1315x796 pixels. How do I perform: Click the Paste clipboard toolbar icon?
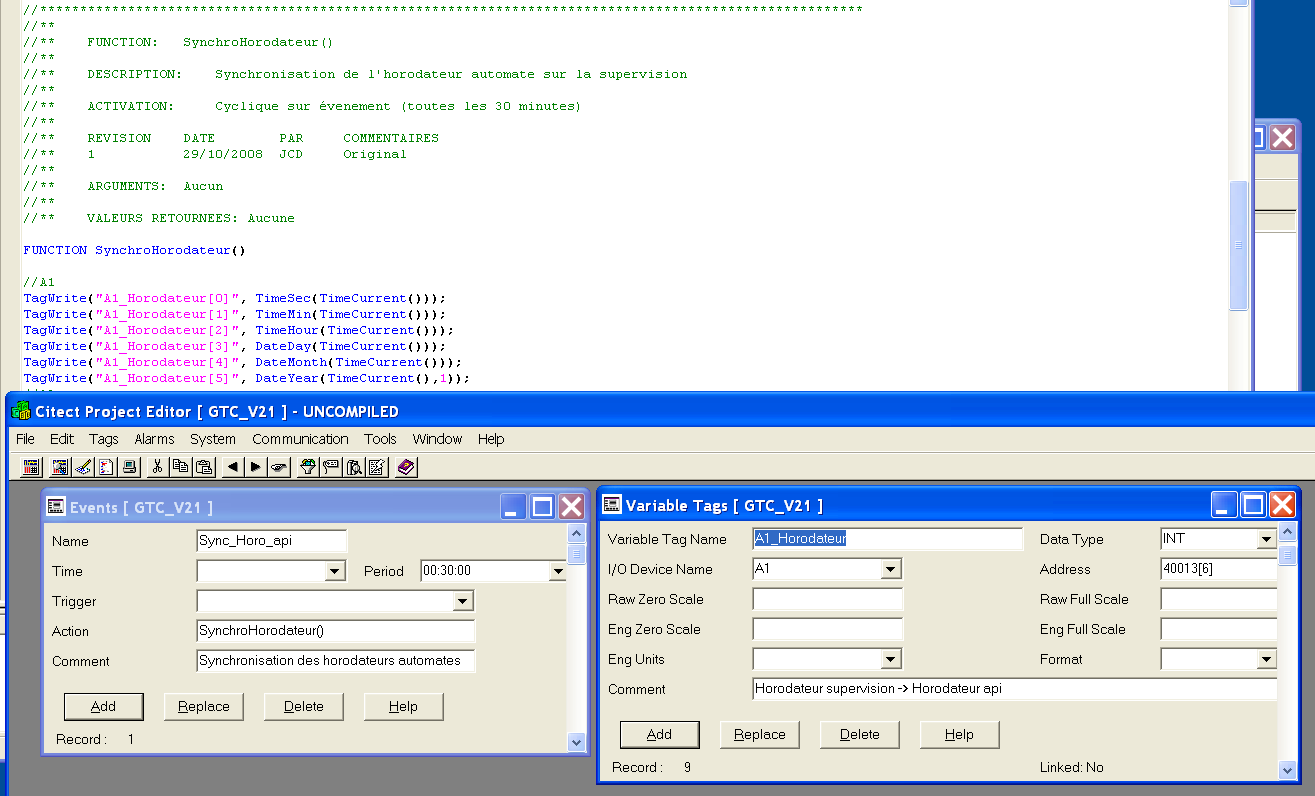(x=204, y=467)
